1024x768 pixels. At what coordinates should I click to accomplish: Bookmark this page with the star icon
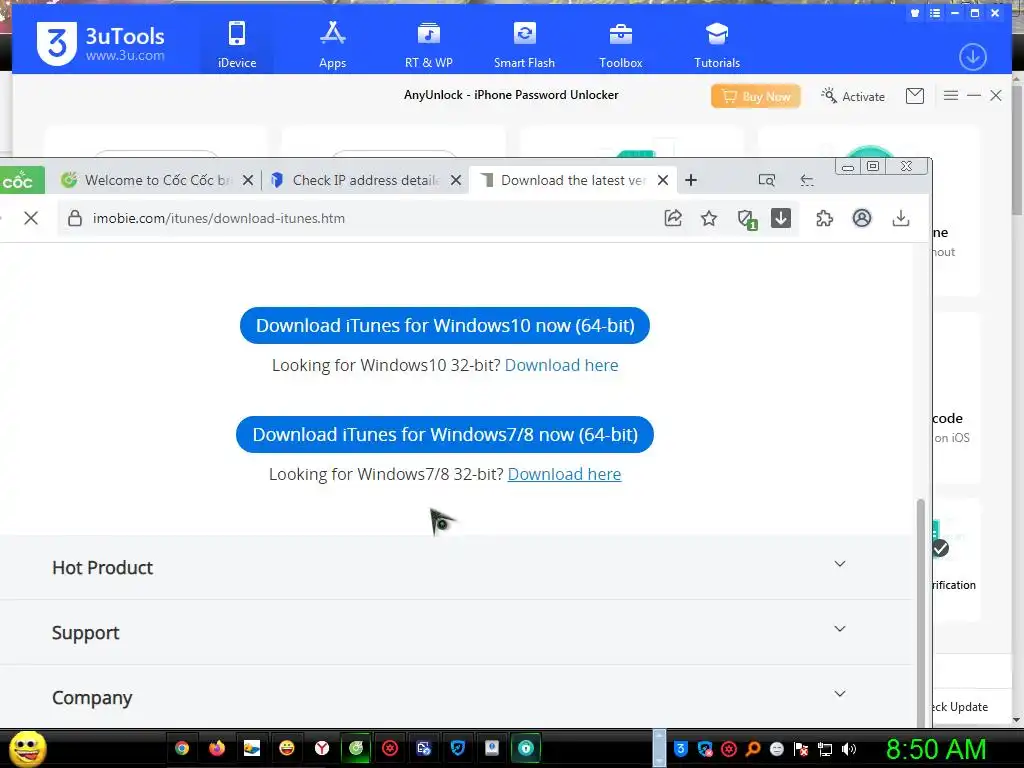click(709, 218)
